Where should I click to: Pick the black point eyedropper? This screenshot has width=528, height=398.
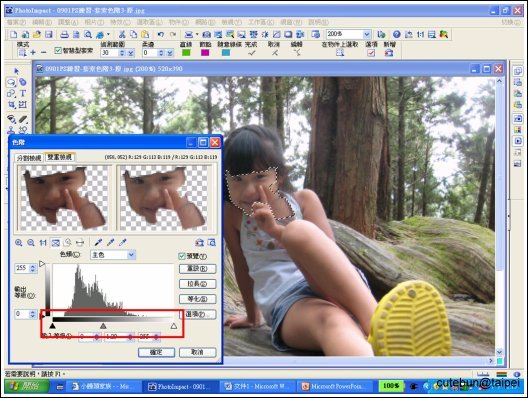pos(98,242)
